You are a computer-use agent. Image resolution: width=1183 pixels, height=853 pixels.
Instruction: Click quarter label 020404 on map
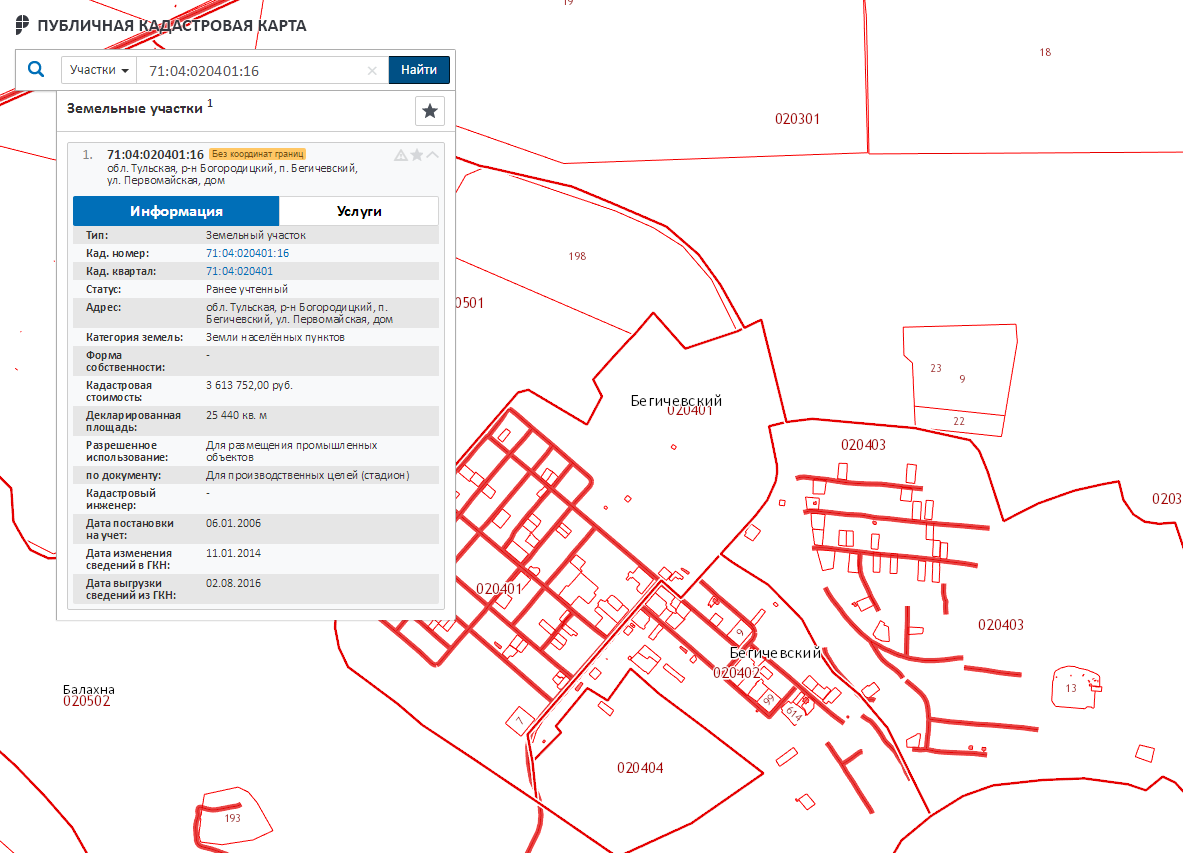(640, 768)
